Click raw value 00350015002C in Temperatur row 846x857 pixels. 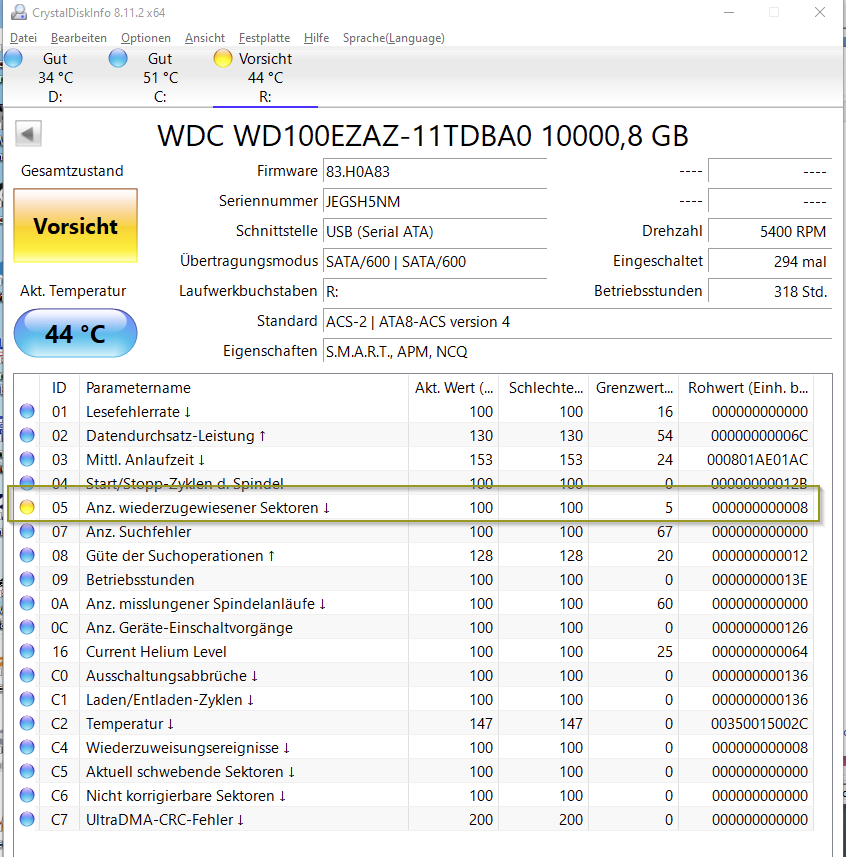click(759, 724)
